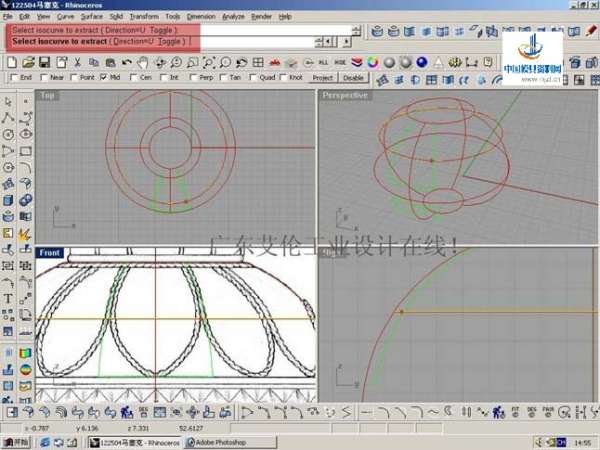Open the Render menu
600x450 pixels.
(x=261, y=16)
